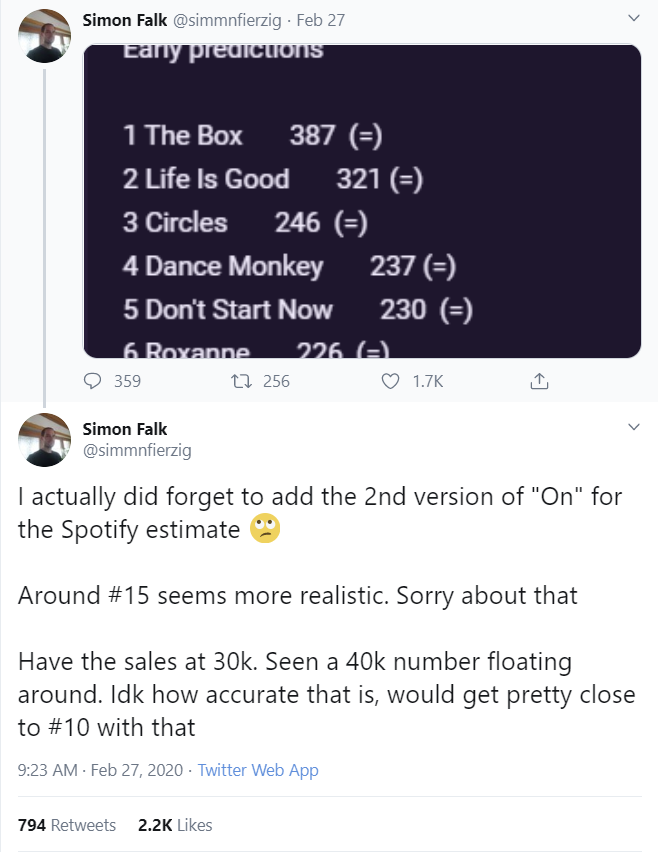The image size is (658, 852).
Task: Open the main tweet's more options chevron
Action: [632, 428]
